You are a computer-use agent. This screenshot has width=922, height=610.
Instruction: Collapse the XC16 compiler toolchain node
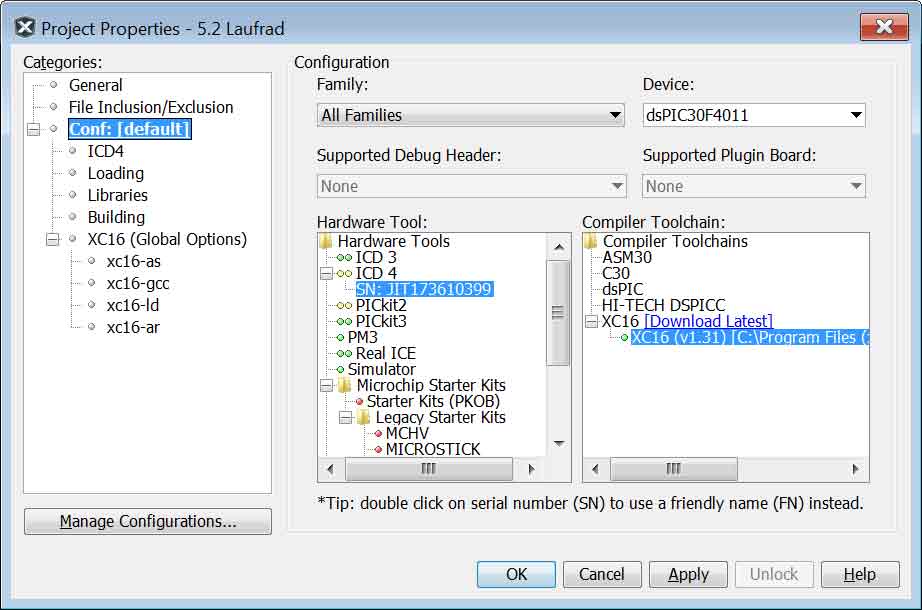(592, 322)
